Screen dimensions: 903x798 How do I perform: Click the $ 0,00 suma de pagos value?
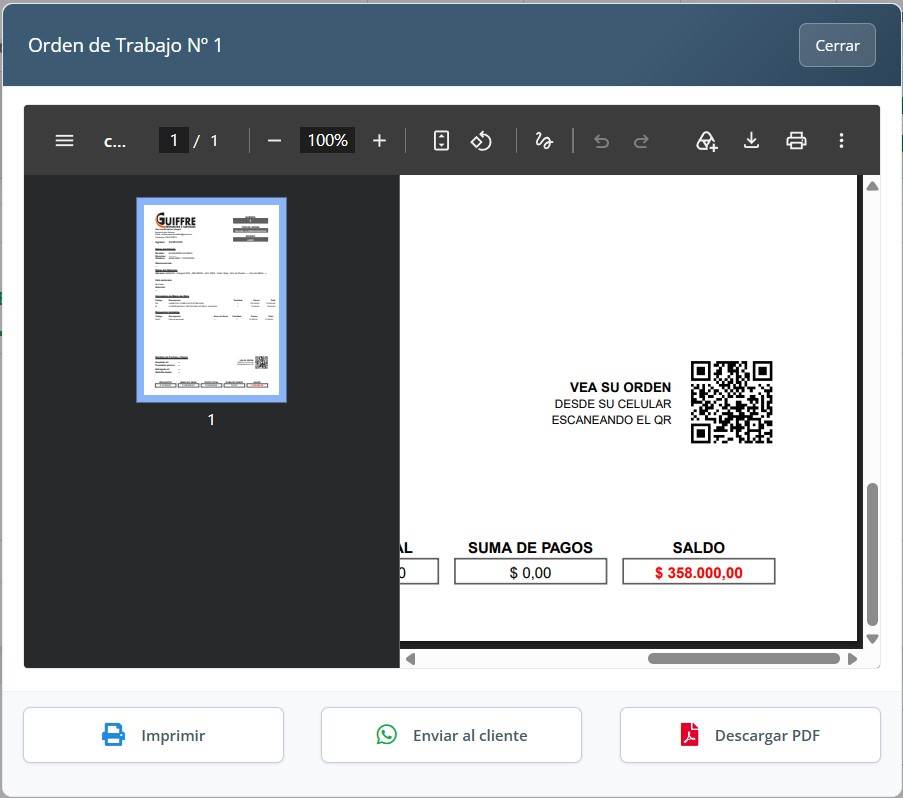[x=530, y=573]
